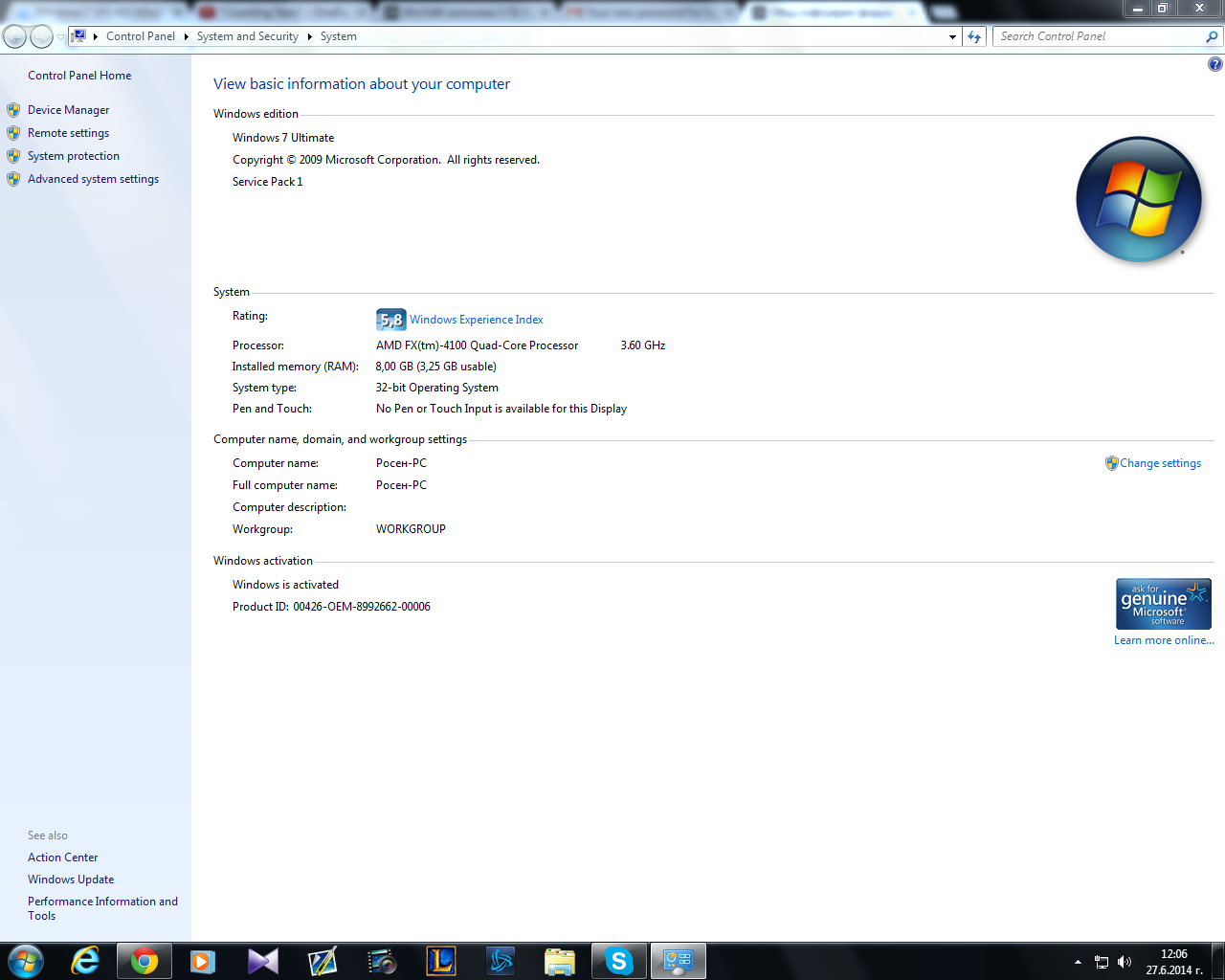Click the Device Manager shield icon
This screenshot has width=1225, height=980.
point(13,110)
